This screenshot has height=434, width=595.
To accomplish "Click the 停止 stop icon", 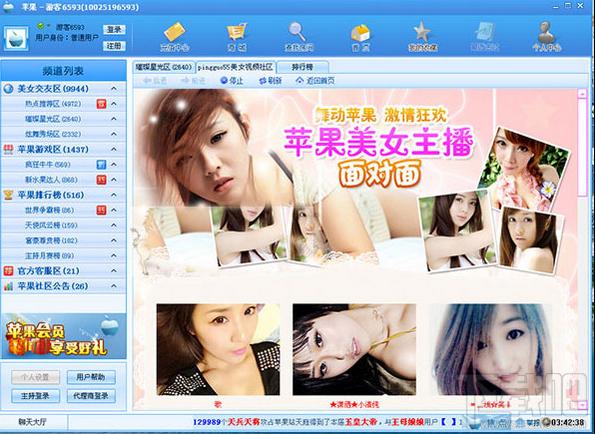I will [x=231, y=80].
